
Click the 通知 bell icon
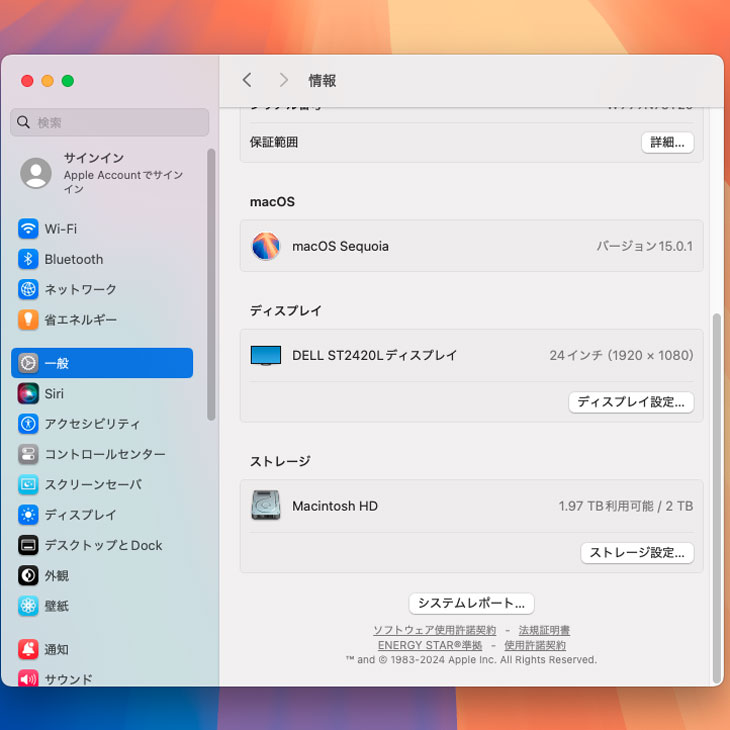point(28,649)
